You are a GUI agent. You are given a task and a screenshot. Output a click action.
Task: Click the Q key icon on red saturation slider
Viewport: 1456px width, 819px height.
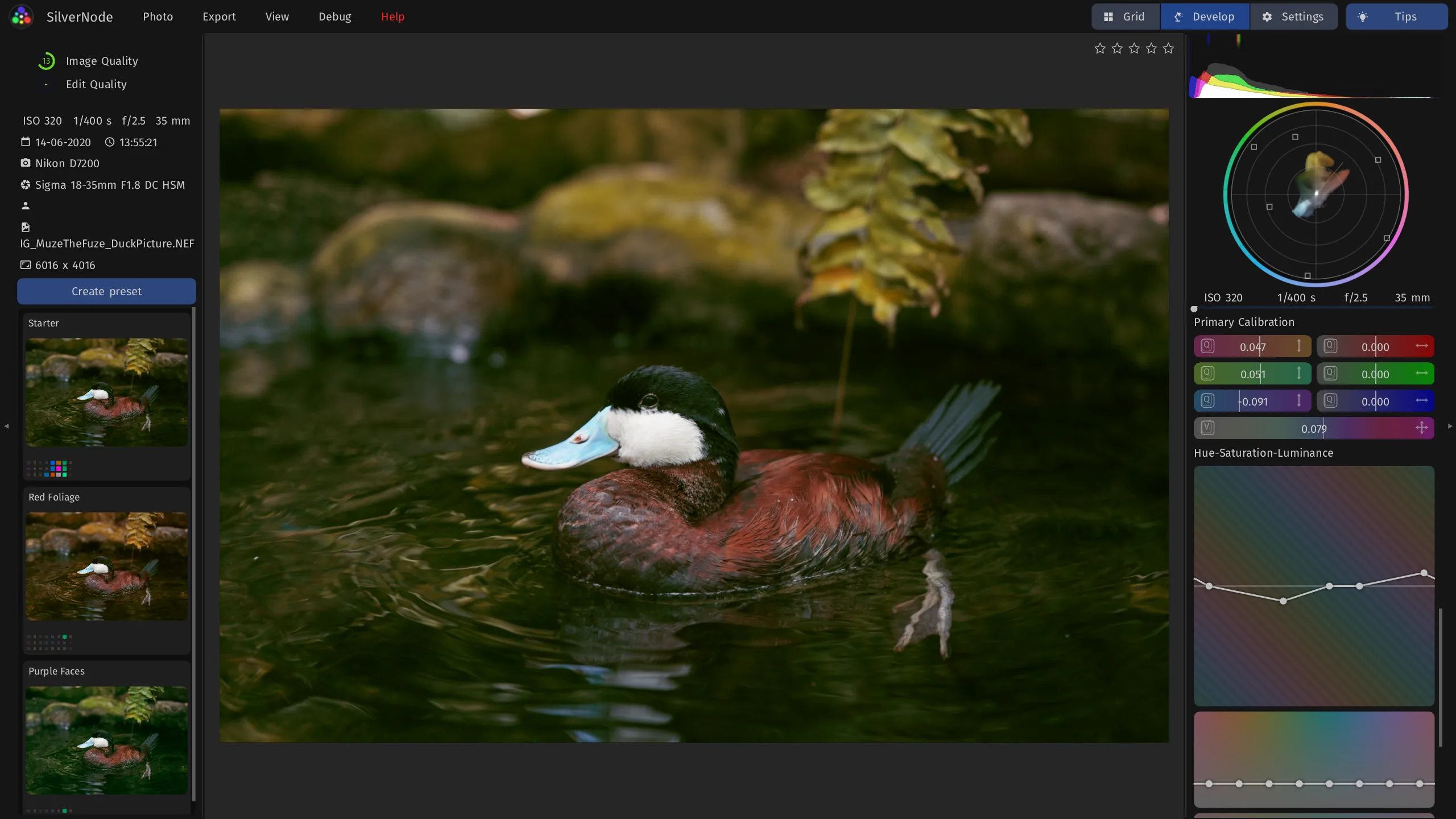click(x=1330, y=346)
